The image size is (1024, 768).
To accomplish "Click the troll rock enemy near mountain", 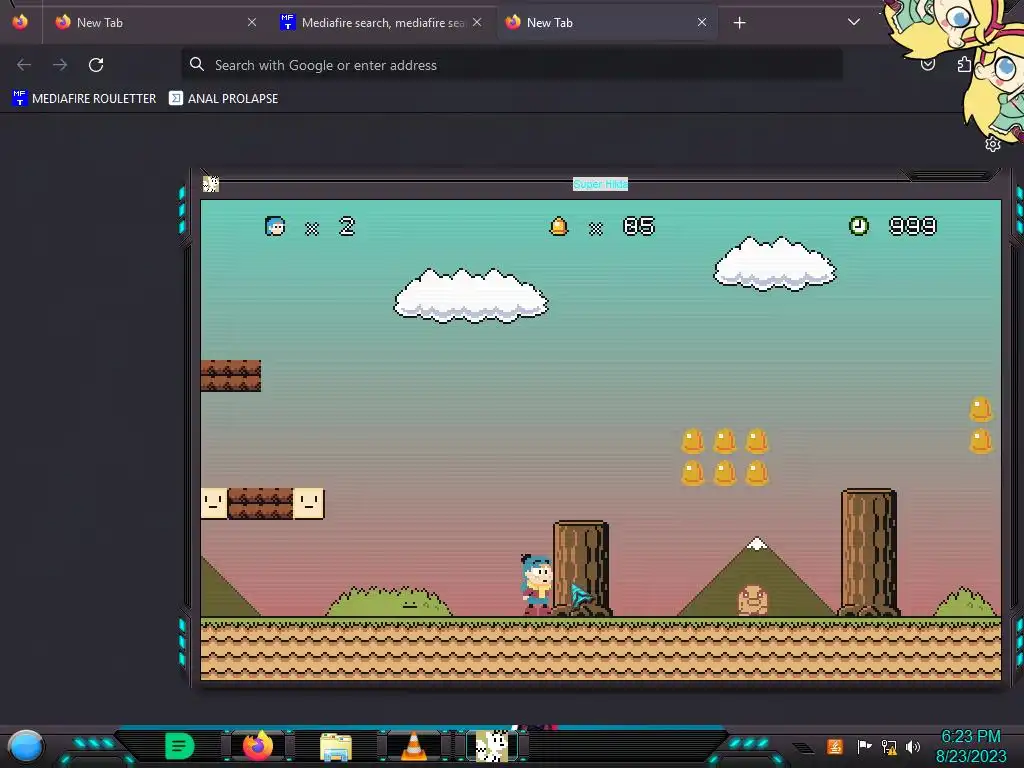I will click(x=752, y=600).
